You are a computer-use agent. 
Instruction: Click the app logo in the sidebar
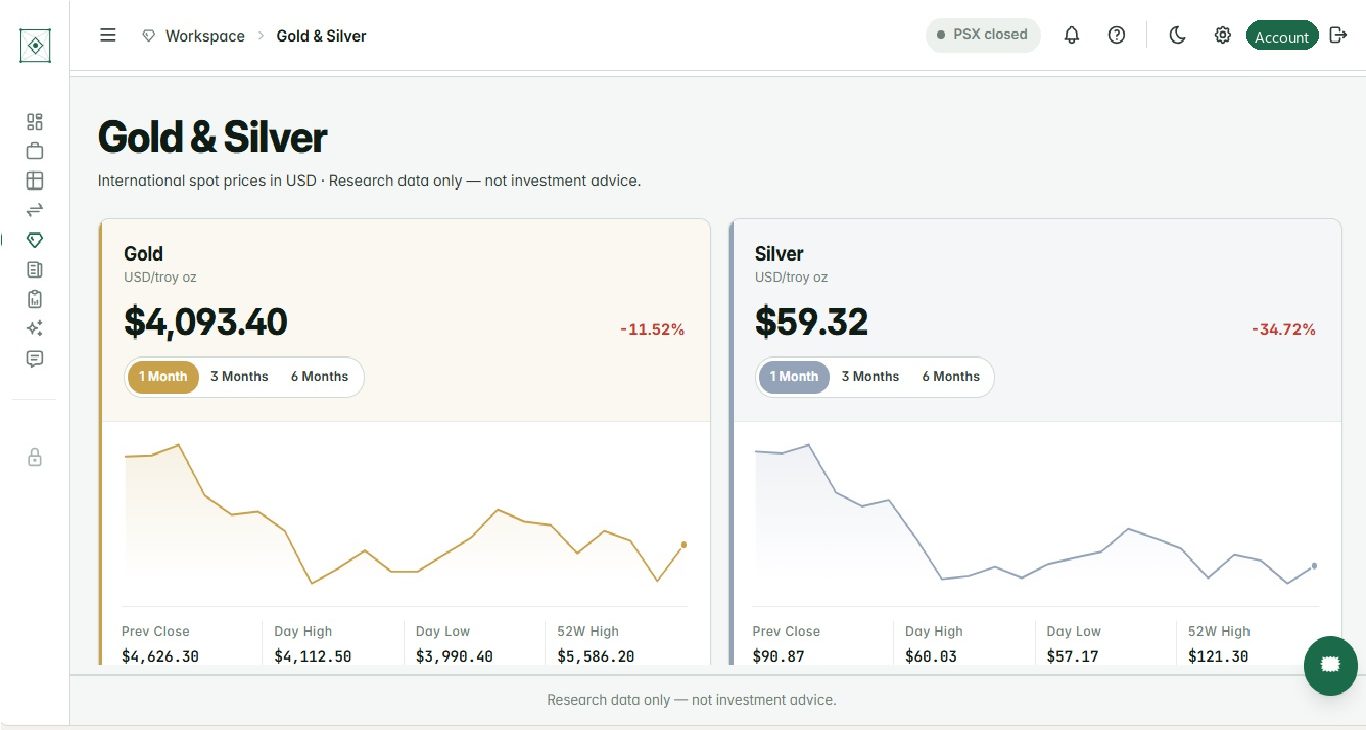[35, 45]
